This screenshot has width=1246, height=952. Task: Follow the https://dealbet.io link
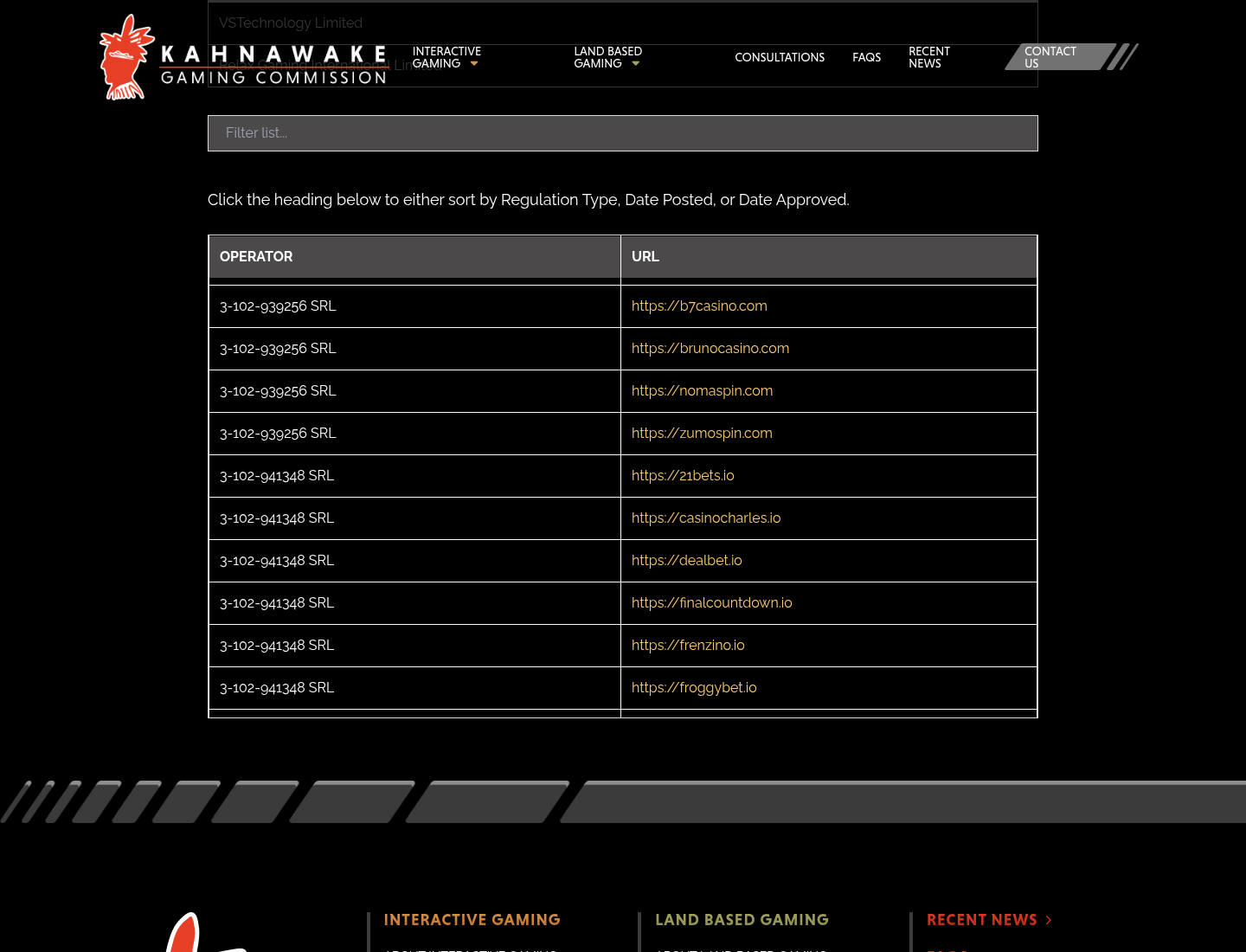(687, 561)
